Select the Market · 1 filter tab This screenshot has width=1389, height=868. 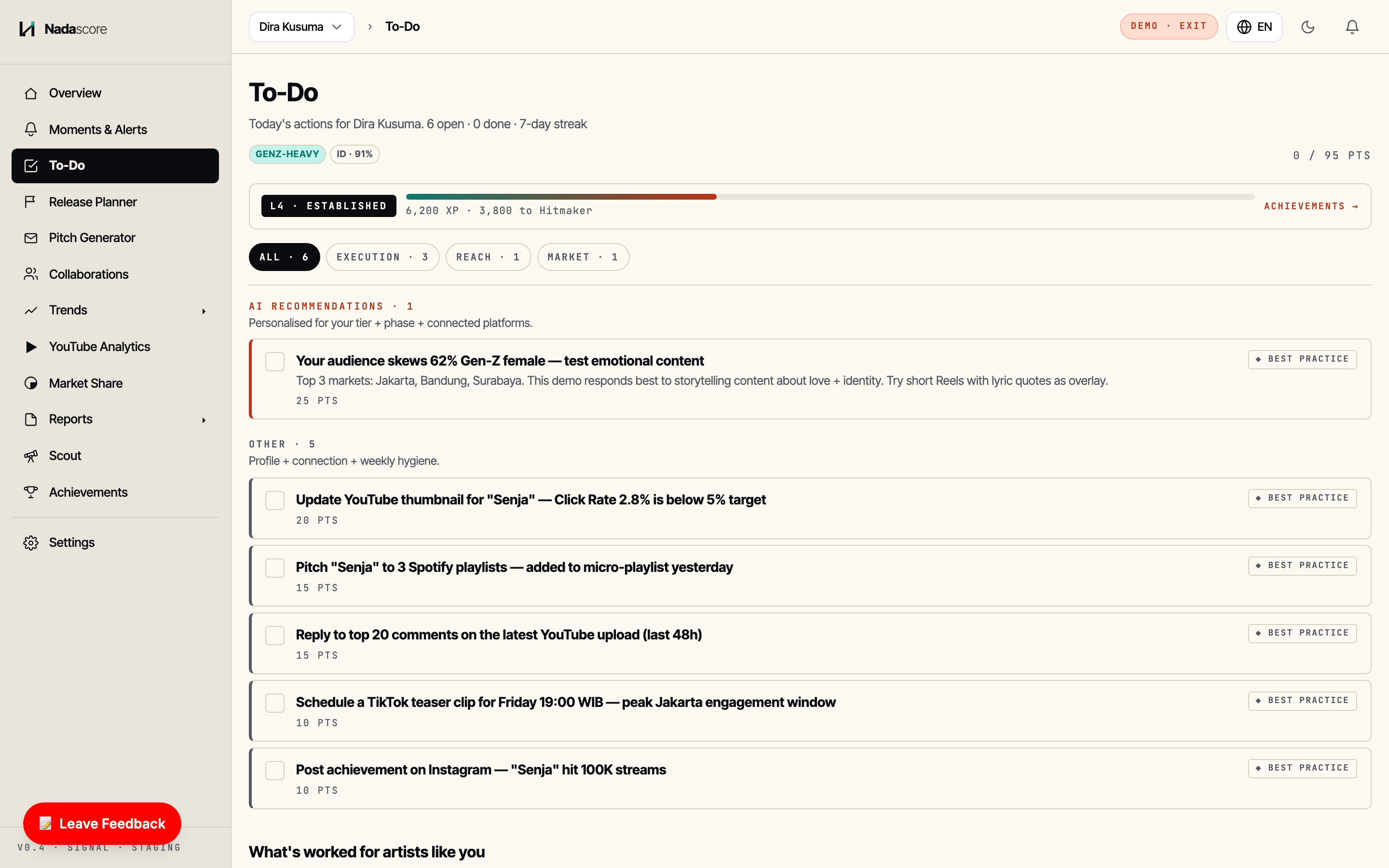pyautogui.click(x=583, y=257)
